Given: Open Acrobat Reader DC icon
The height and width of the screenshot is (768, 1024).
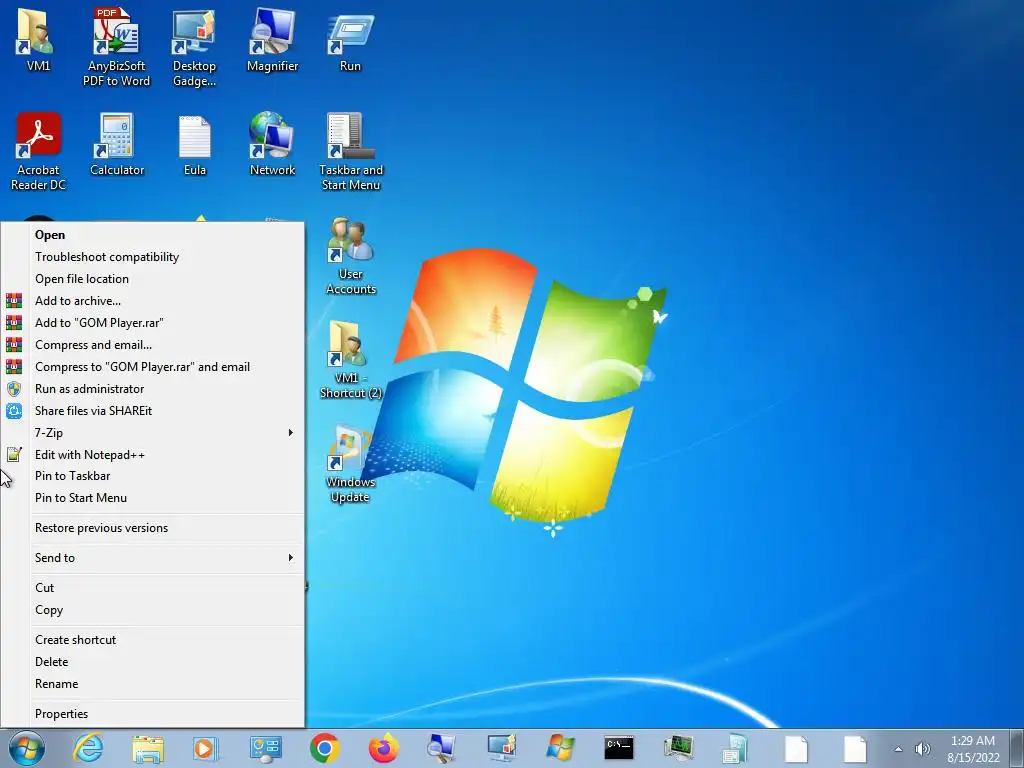Looking at the screenshot, I should click(38, 150).
